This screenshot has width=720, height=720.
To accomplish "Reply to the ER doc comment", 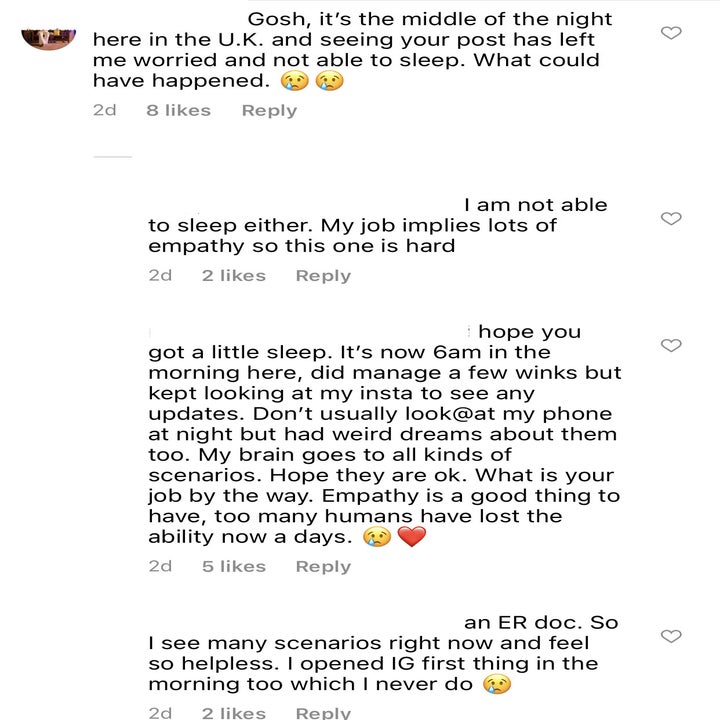I will click(x=323, y=712).
